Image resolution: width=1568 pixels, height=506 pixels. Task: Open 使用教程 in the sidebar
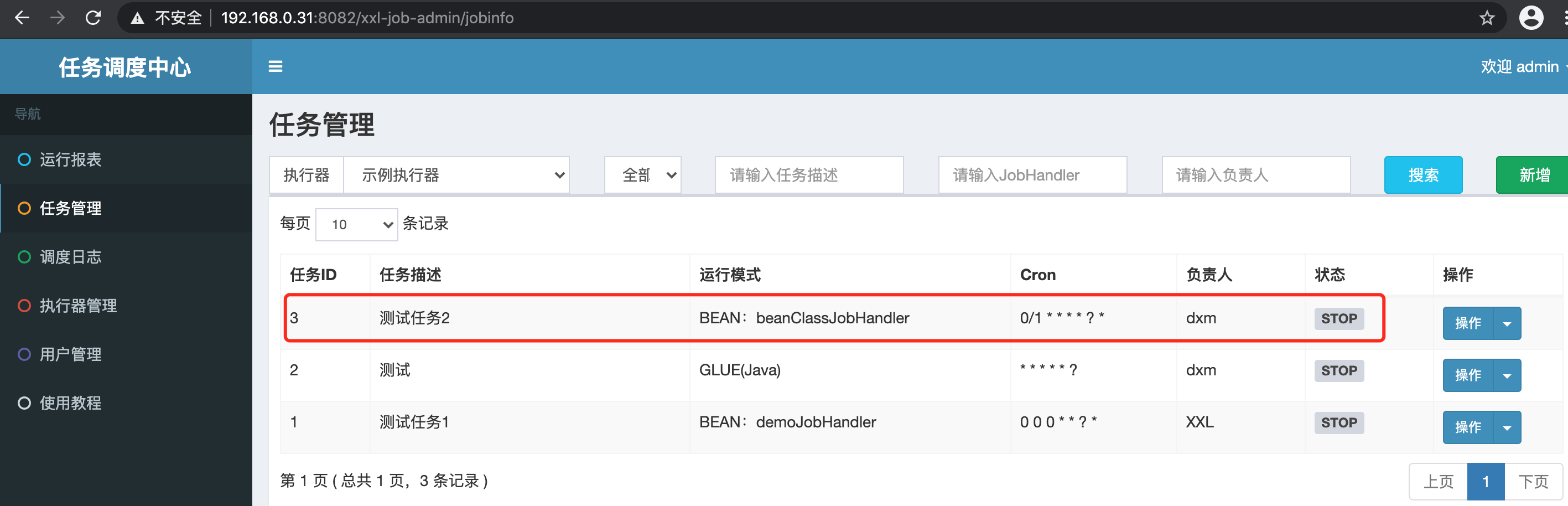[126, 403]
